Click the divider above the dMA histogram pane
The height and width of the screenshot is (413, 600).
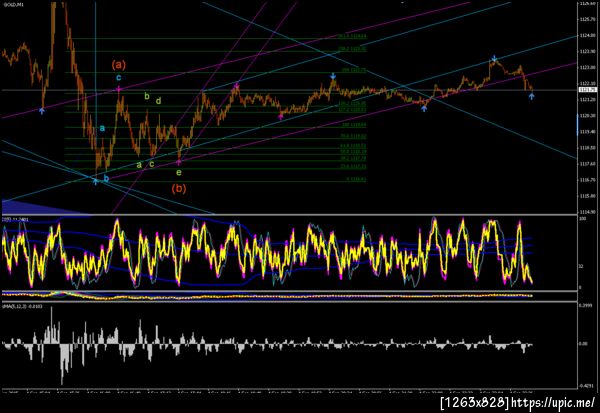click(289, 302)
